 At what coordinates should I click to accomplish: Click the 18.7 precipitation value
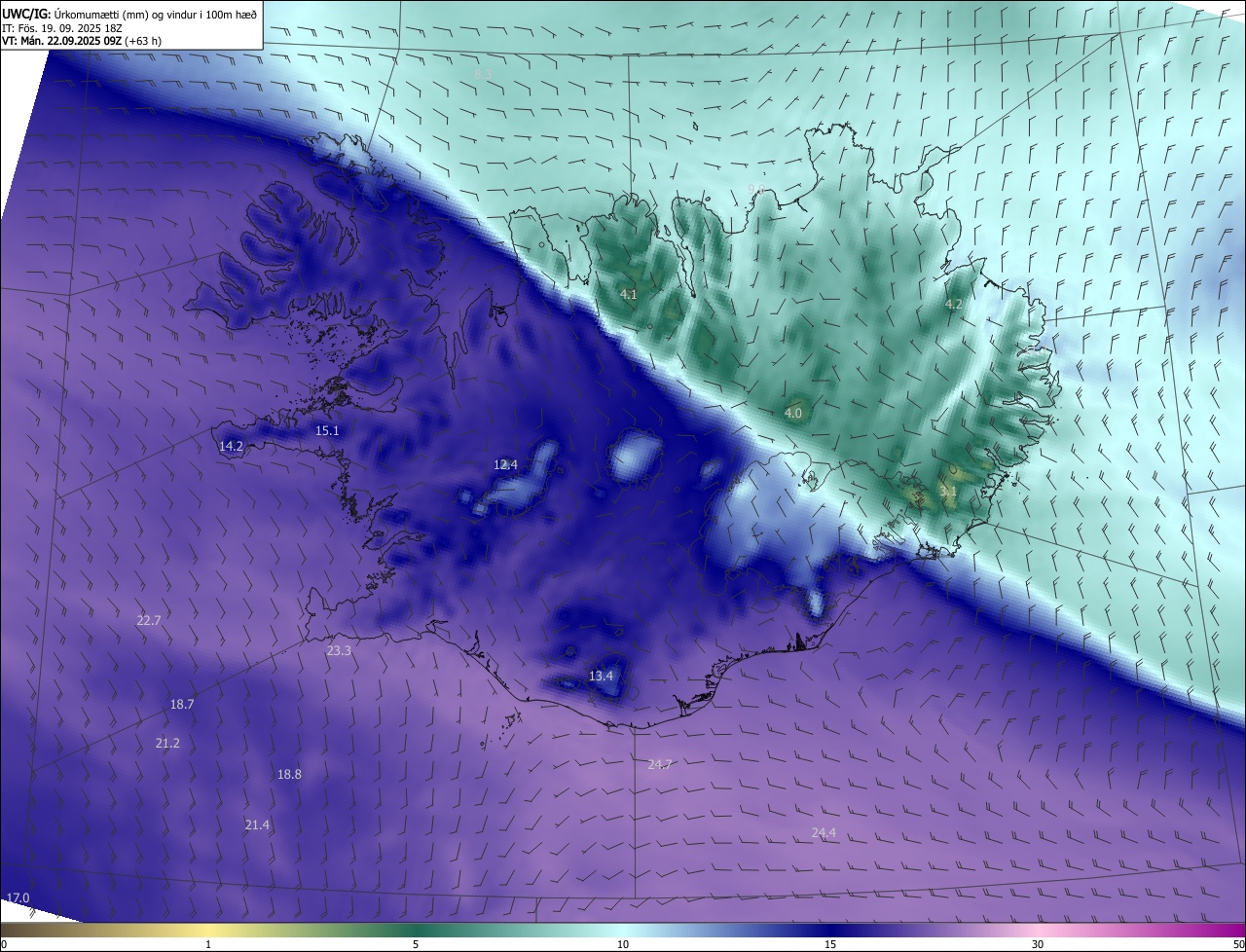(182, 704)
